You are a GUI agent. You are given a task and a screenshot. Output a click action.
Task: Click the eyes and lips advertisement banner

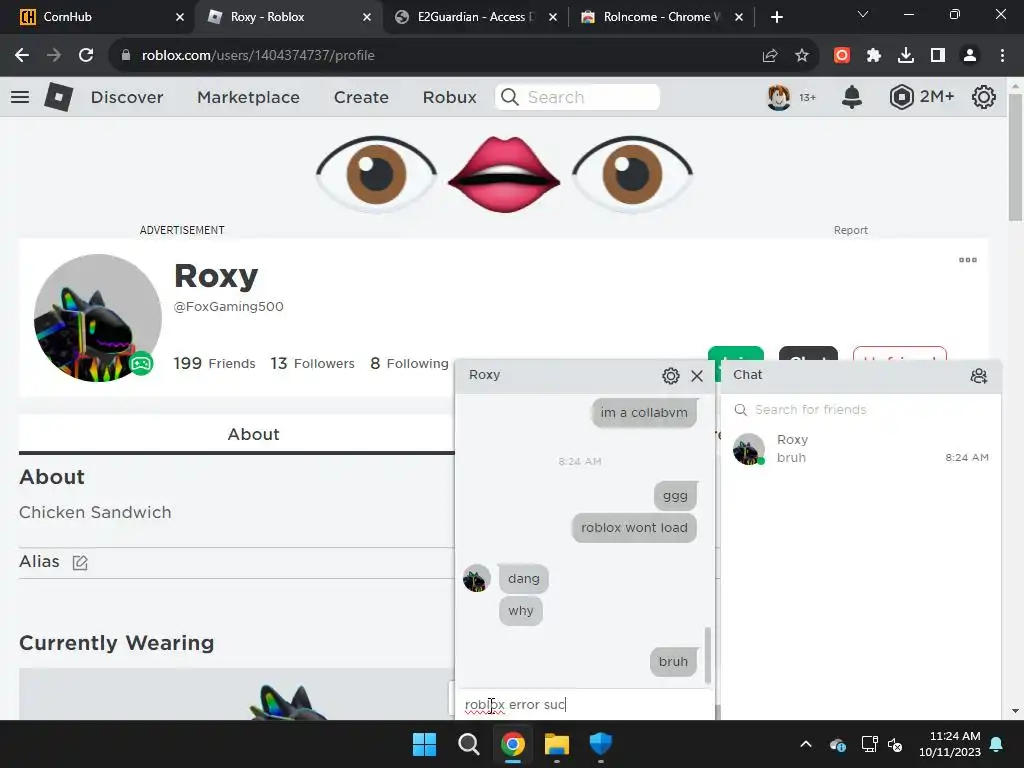pos(504,174)
